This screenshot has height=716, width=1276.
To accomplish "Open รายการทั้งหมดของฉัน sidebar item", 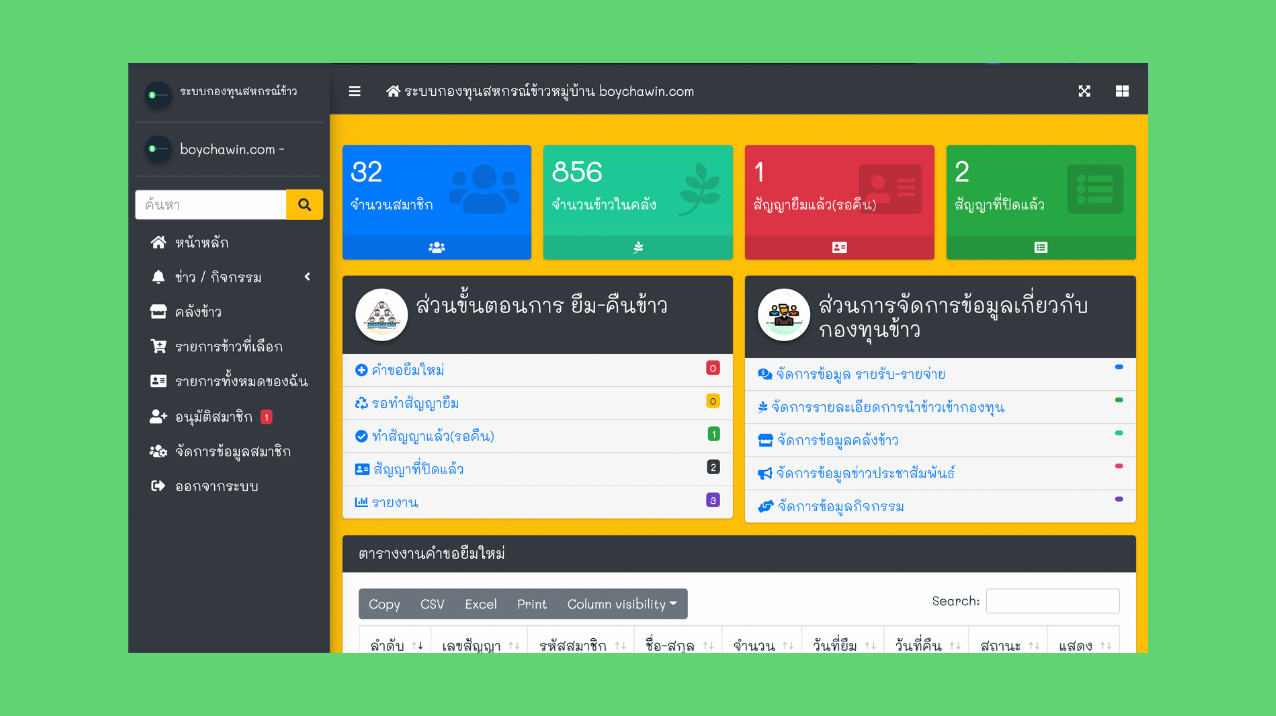I will [x=229, y=381].
